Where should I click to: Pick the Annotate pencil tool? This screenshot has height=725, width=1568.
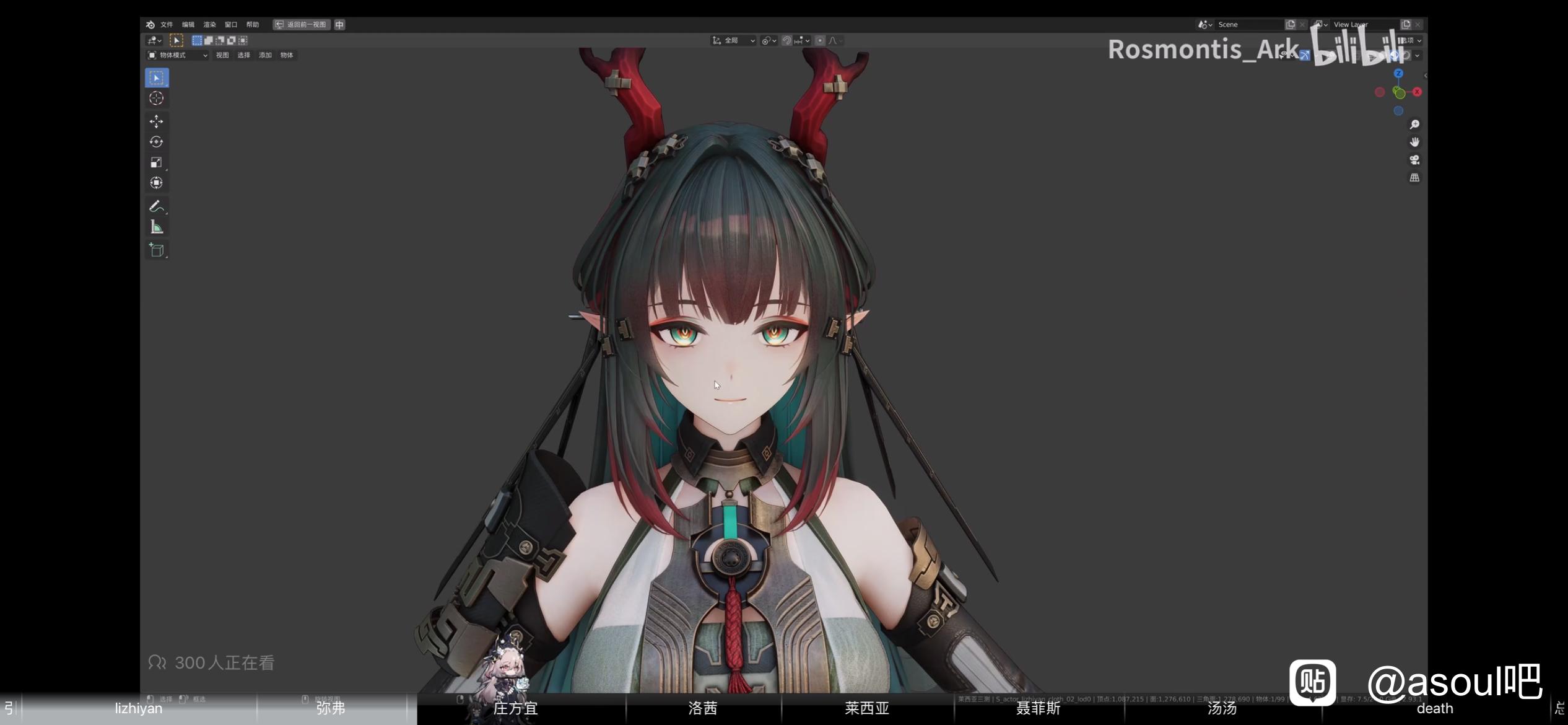(156, 206)
